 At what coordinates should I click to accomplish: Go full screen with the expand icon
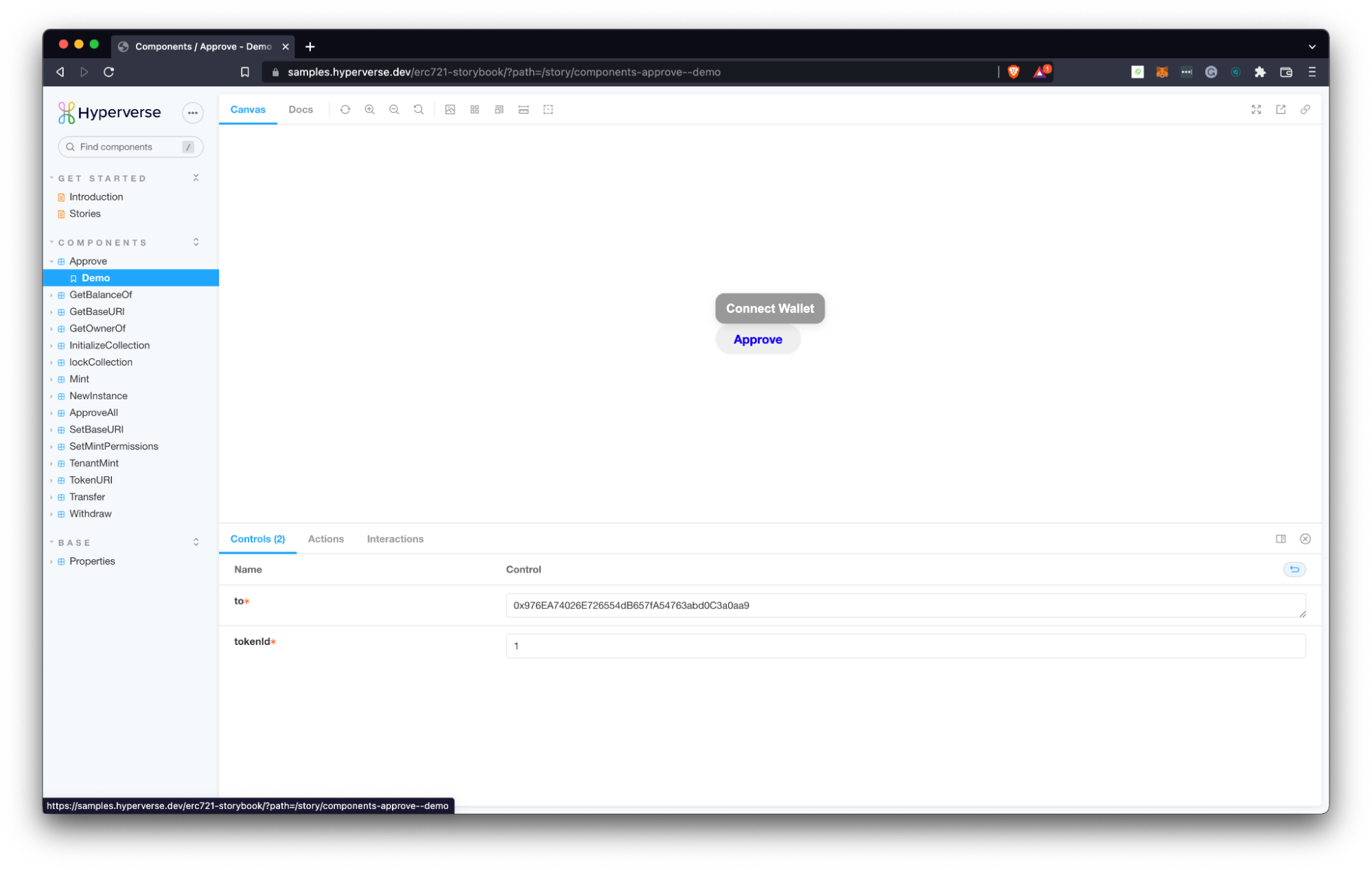[x=1256, y=110]
